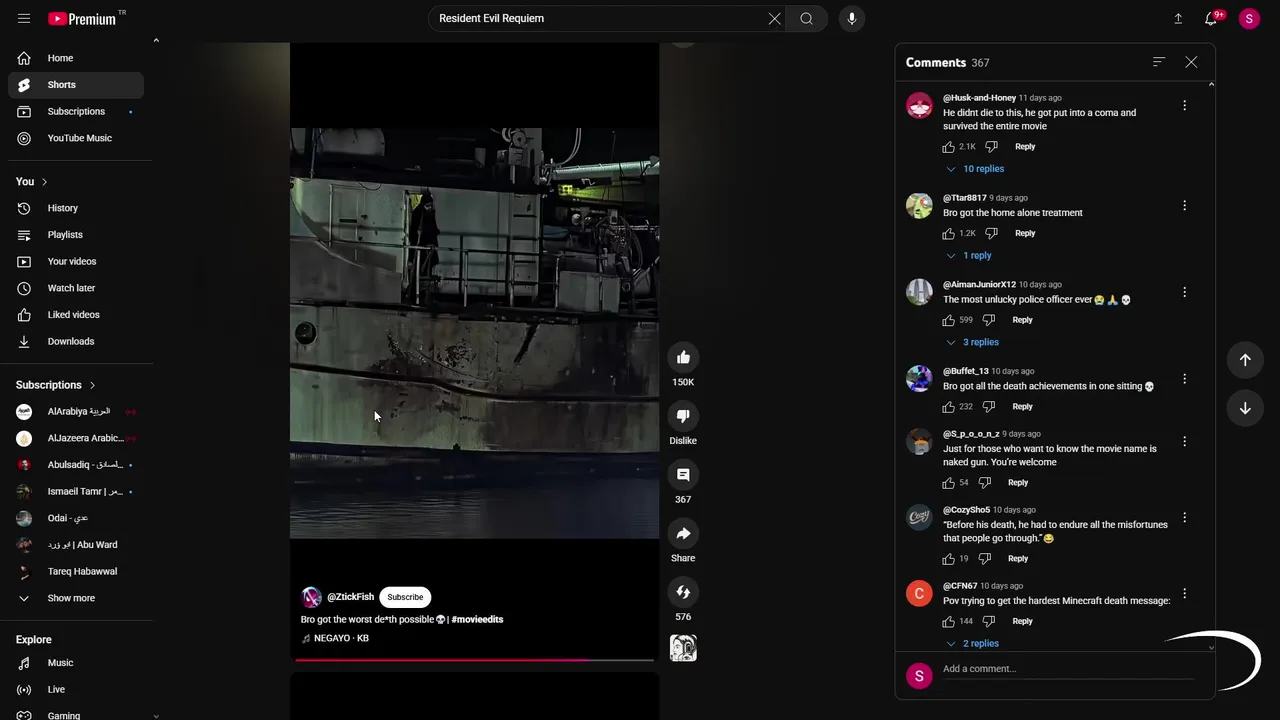Open Liked videos in the sidebar
The image size is (1280, 720).
click(76, 315)
